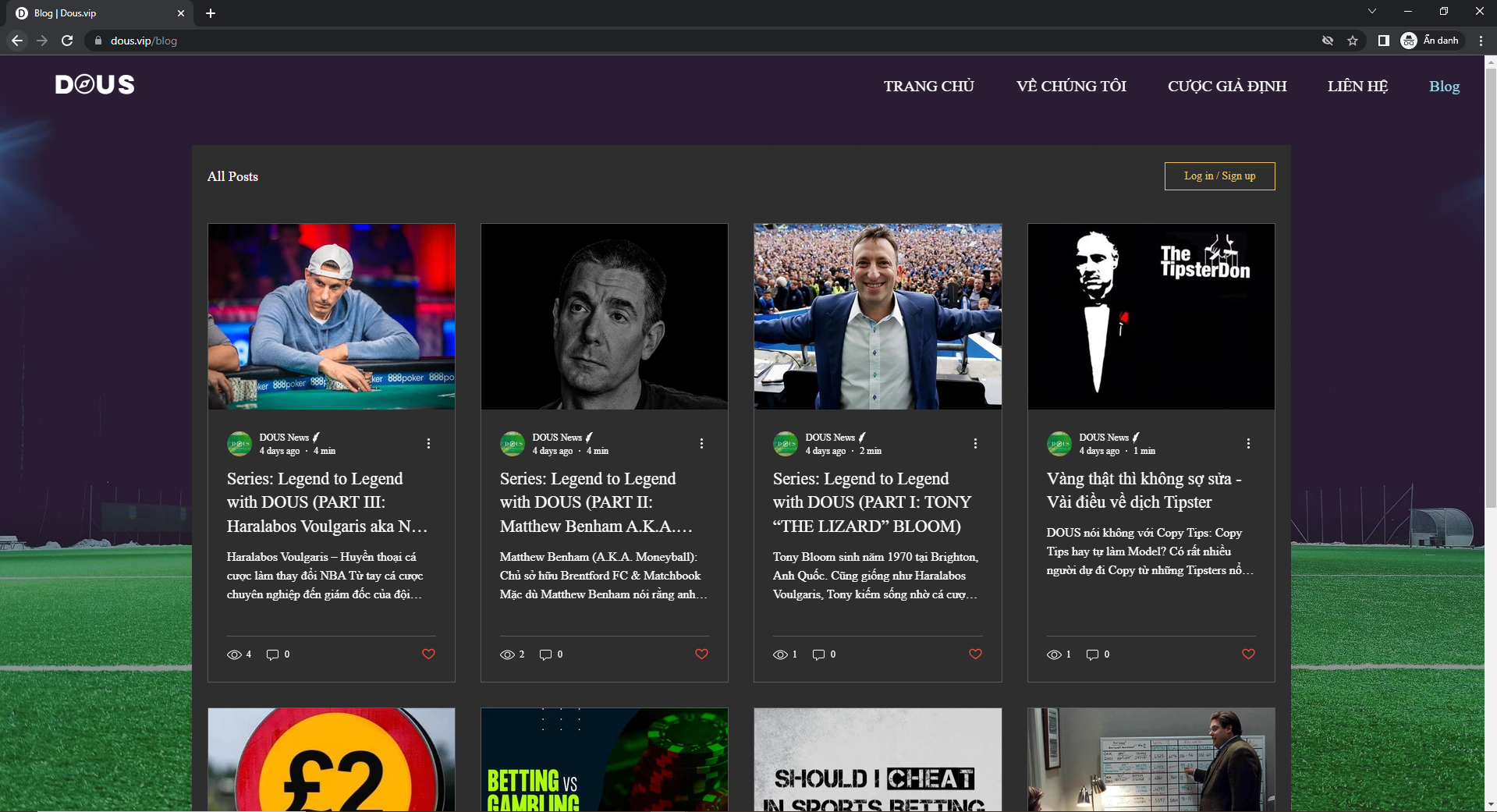Click the third-party cookie blocked eye icon
1497x812 pixels.
click(x=1328, y=41)
